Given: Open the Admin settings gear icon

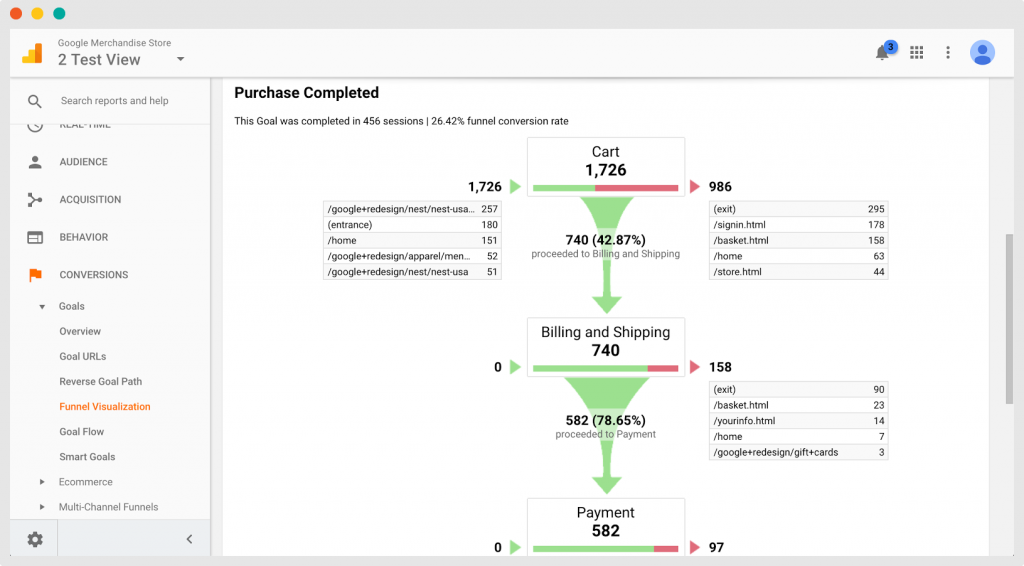Looking at the screenshot, I should point(35,539).
